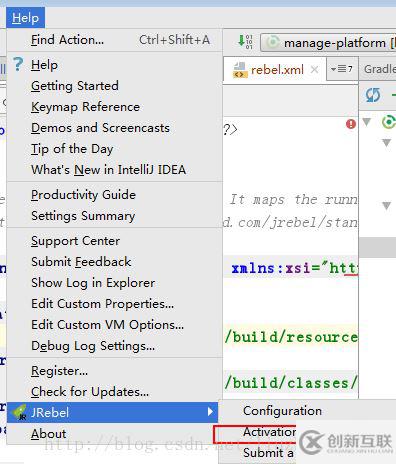Select Find Action... menu entry
This screenshot has width=396, height=464.
(x=114, y=40)
